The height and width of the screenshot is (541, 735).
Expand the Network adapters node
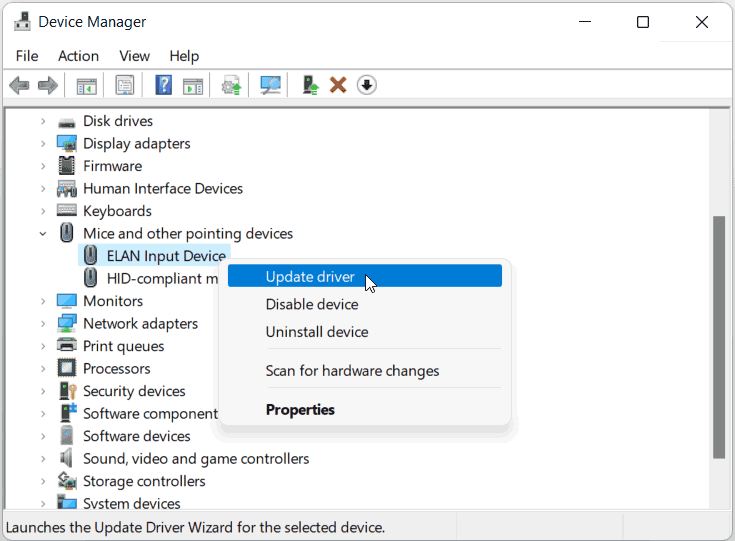(43, 323)
